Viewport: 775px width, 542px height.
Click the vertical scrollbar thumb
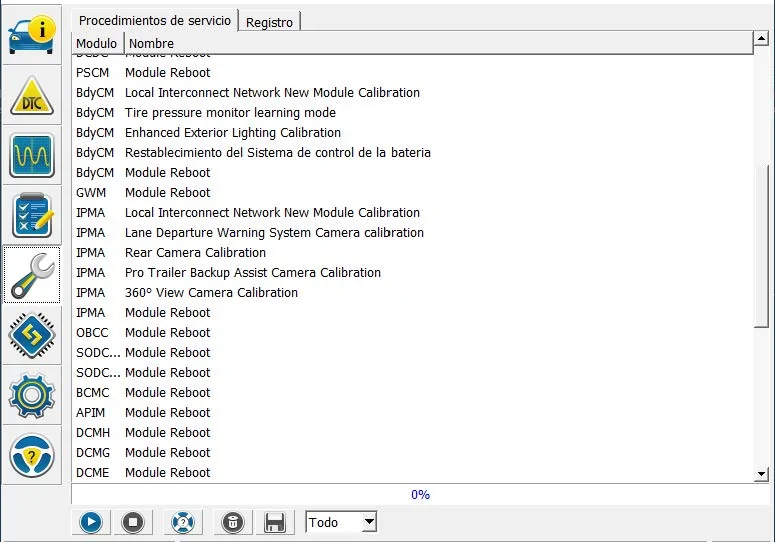point(761,246)
